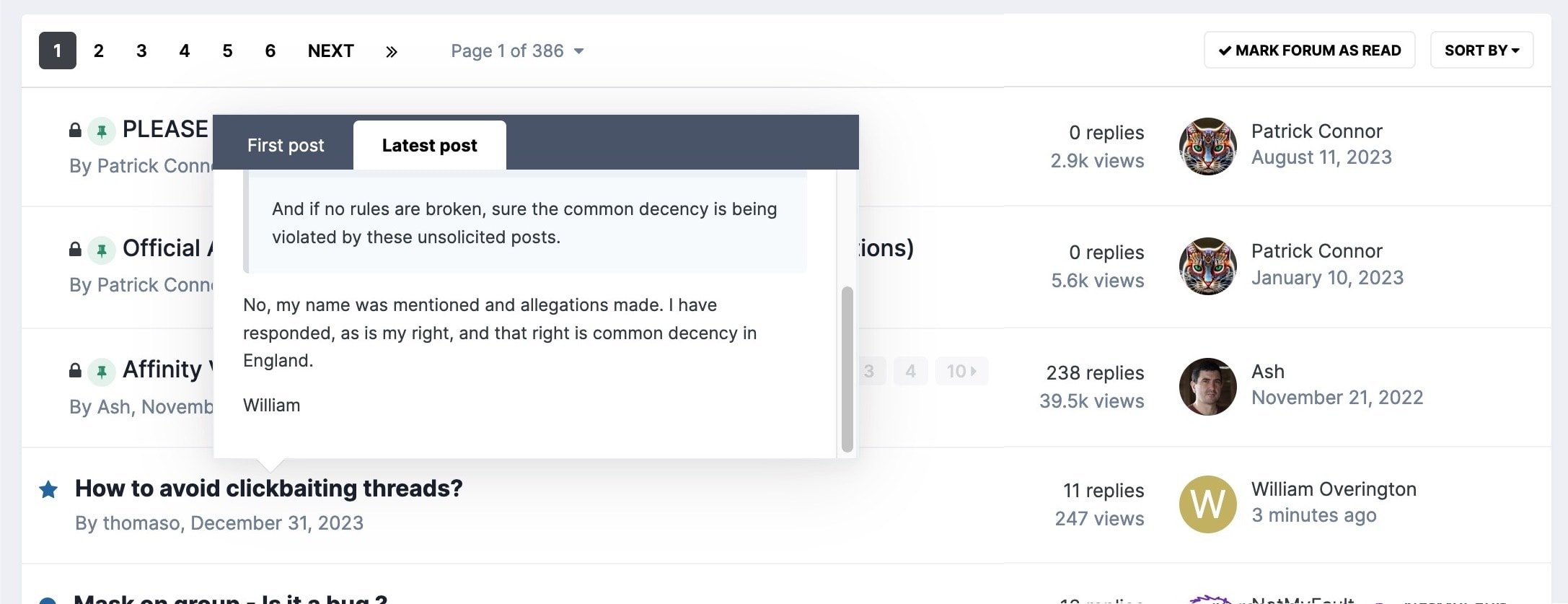Open William Overington's W avatar
This screenshot has width=1568, height=604.
[1208, 504]
